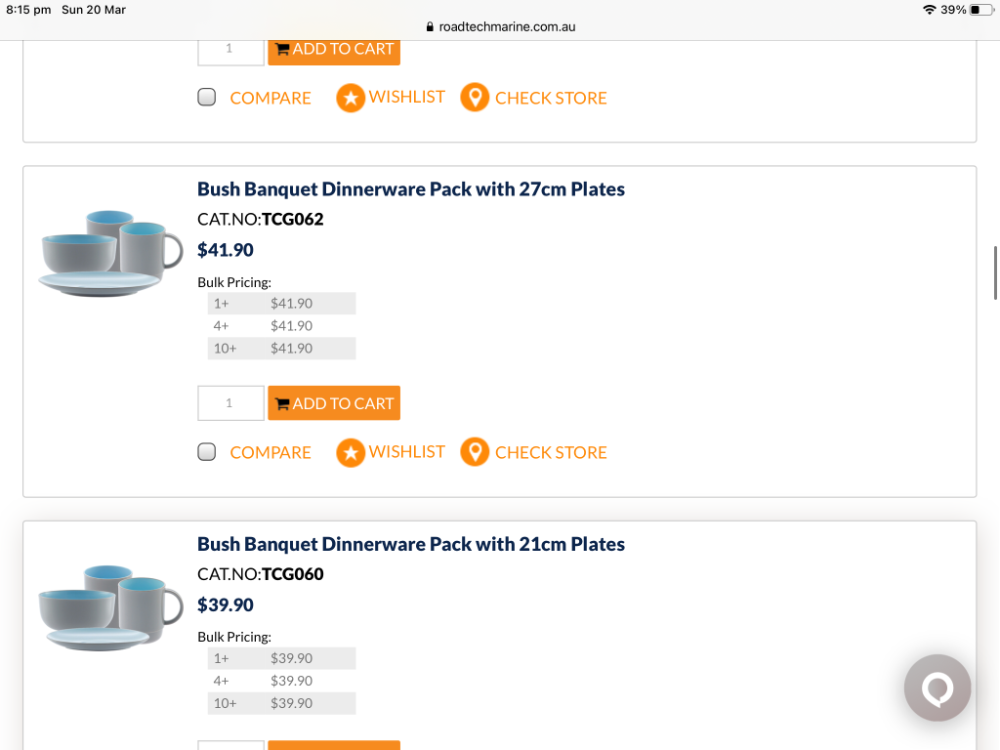
Task: Click the topmost quantity input field
Action: pyautogui.click(x=230, y=50)
